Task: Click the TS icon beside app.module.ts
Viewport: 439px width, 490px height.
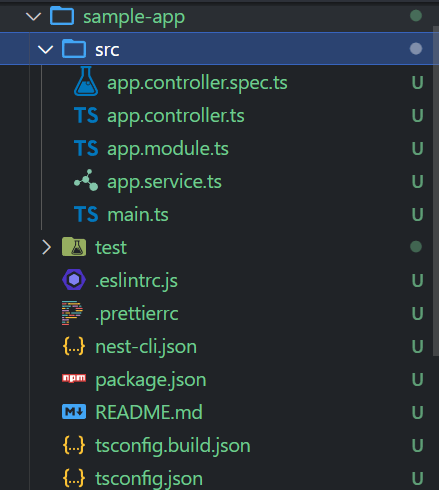Action: (x=86, y=148)
